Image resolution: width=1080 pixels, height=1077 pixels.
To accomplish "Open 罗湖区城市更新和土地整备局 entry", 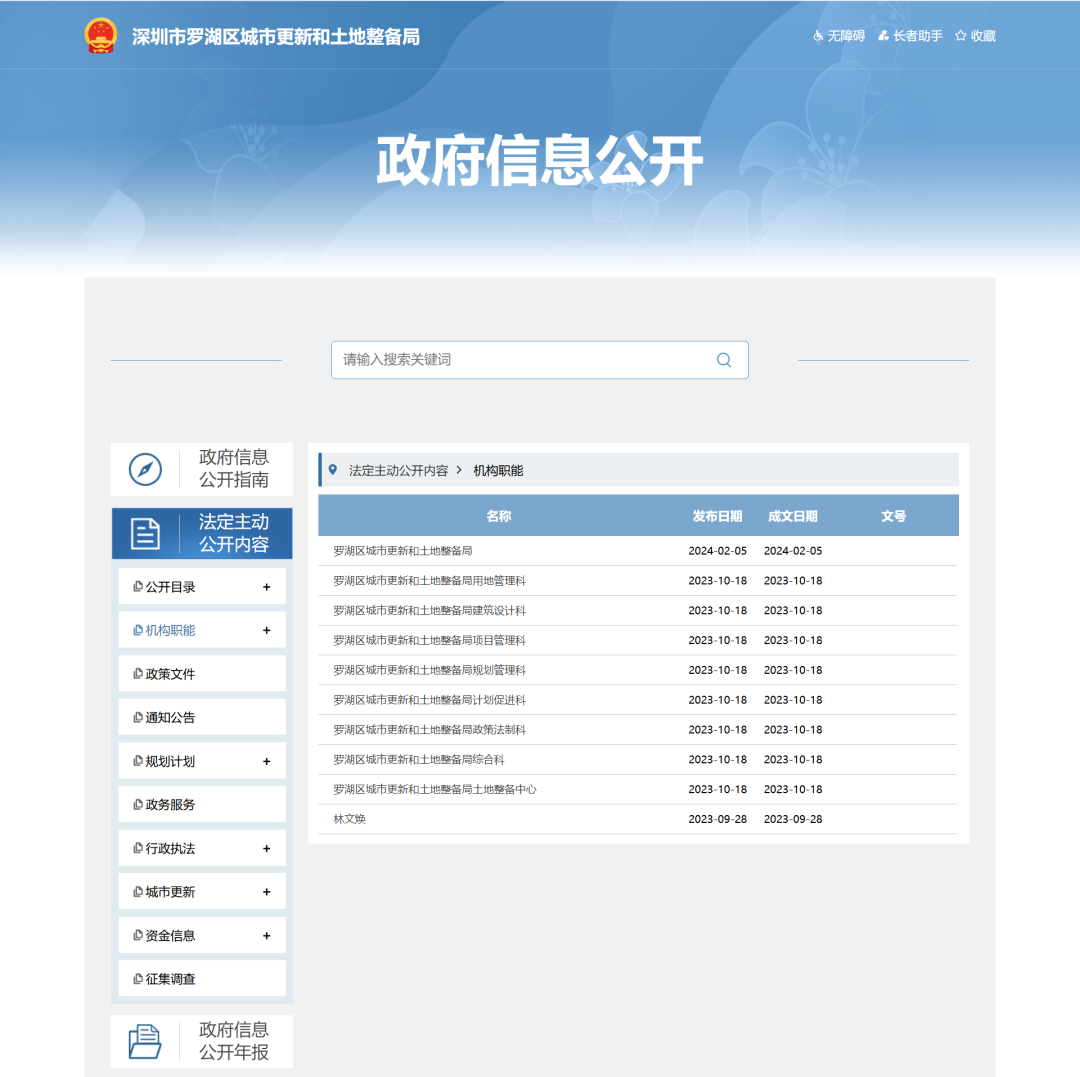I will tap(403, 551).
